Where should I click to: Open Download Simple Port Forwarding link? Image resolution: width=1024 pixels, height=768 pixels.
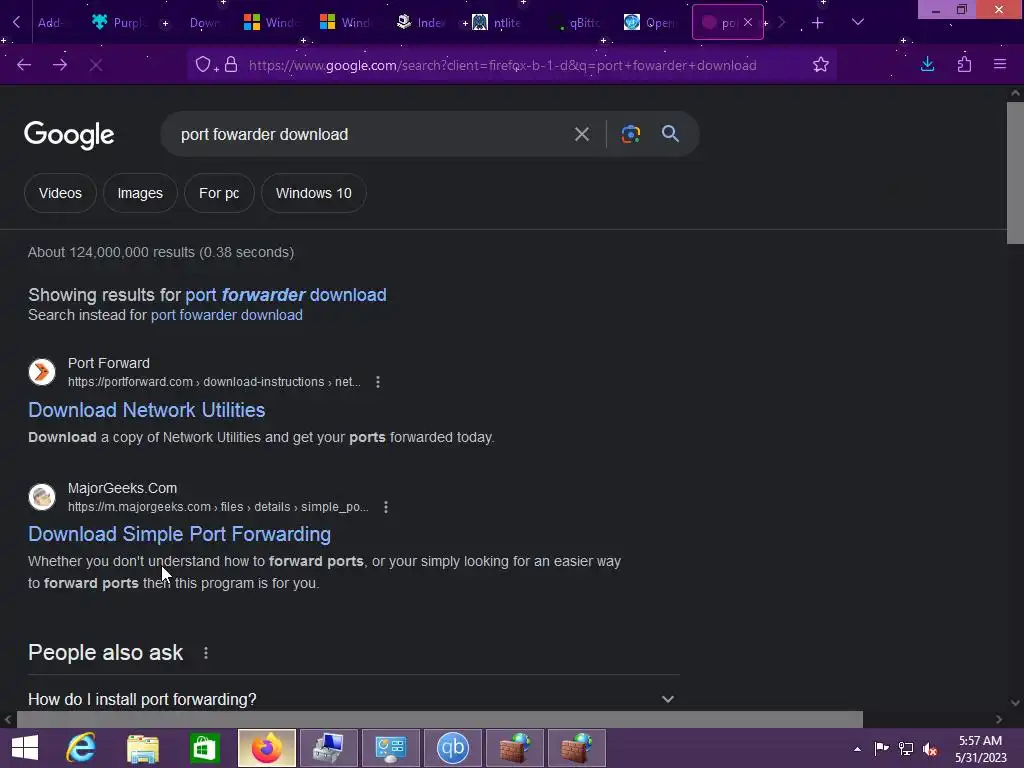180,534
